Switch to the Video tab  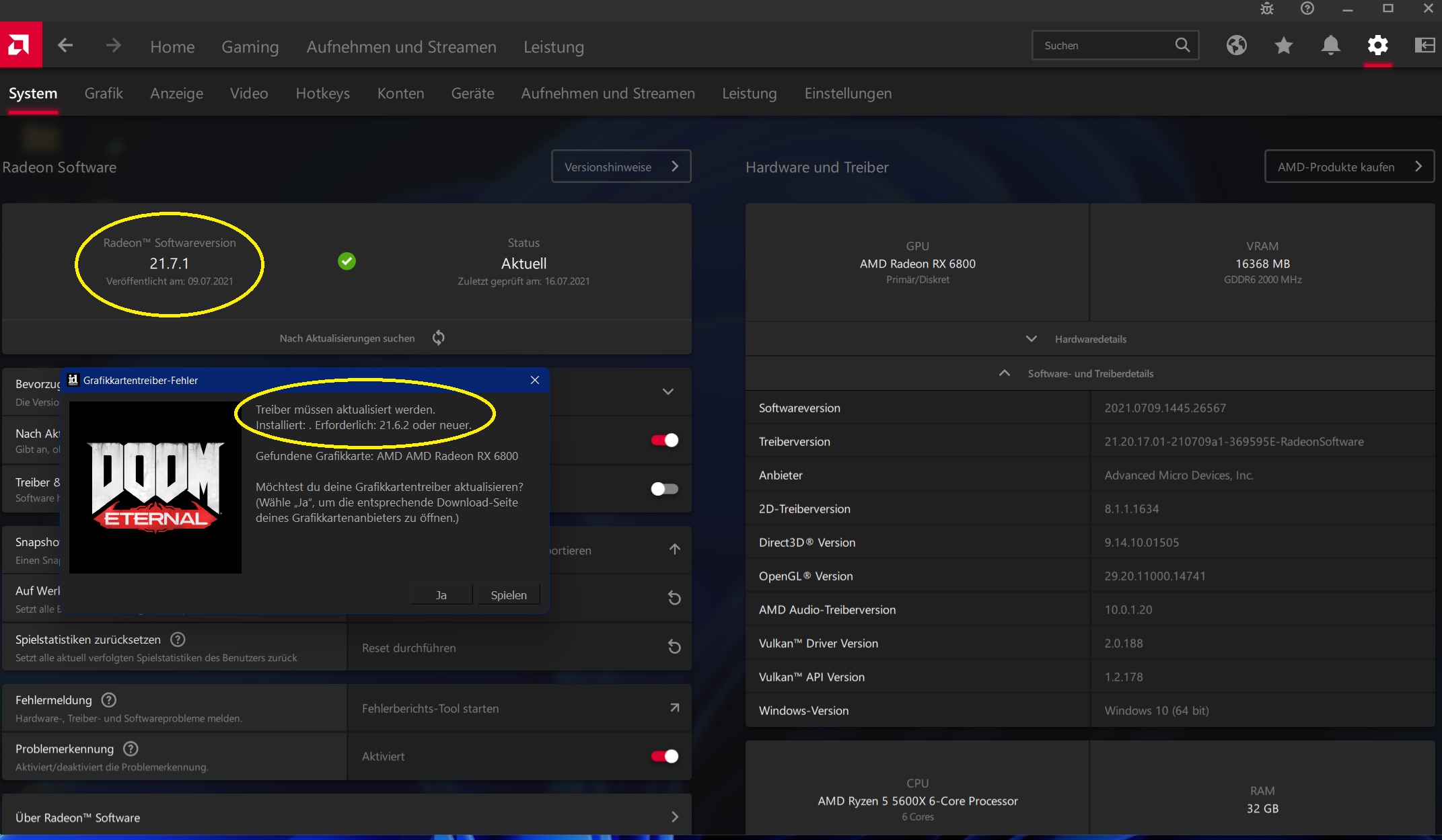point(249,93)
